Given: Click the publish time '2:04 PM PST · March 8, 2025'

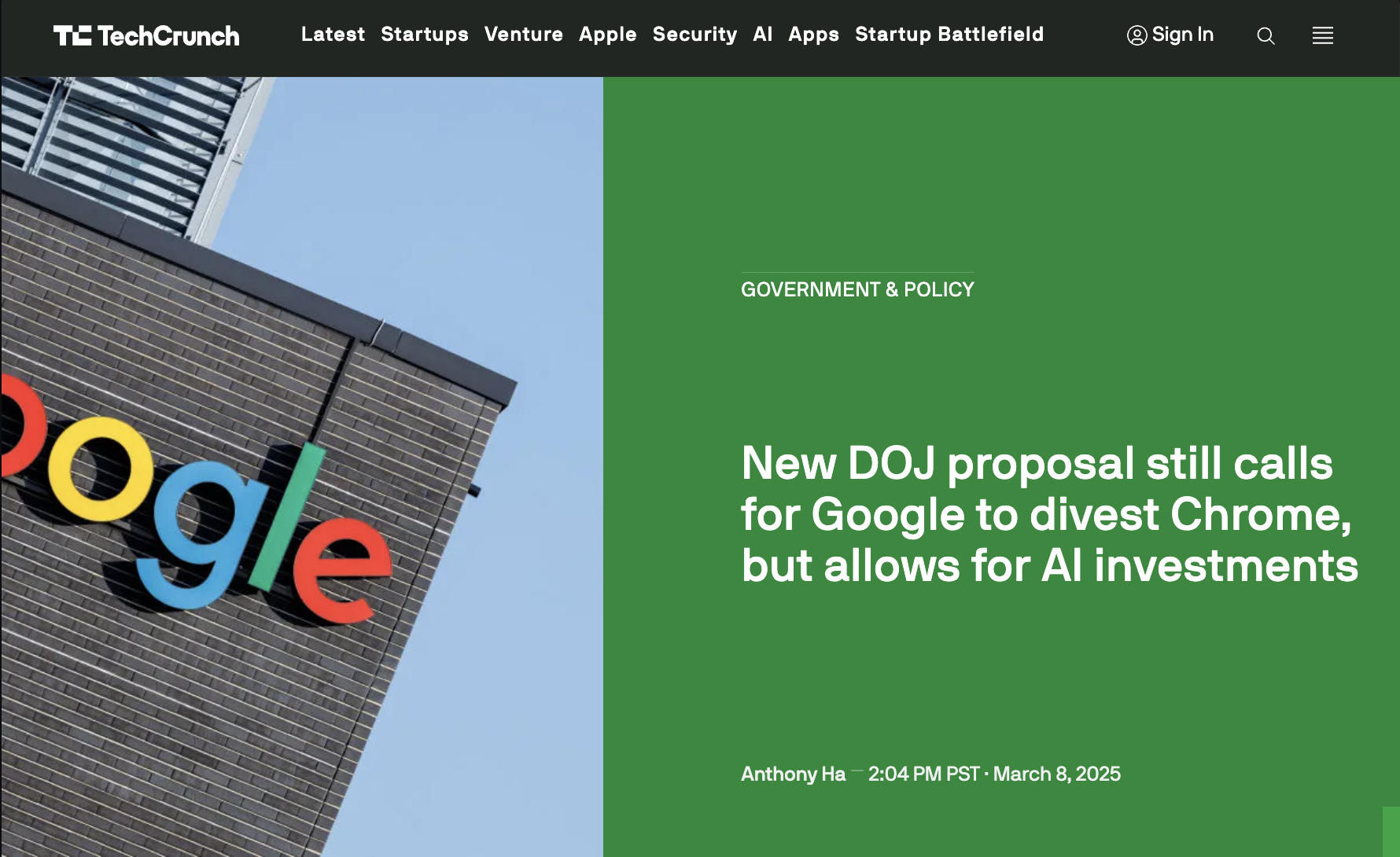Looking at the screenshot, I should click(994, 774).
